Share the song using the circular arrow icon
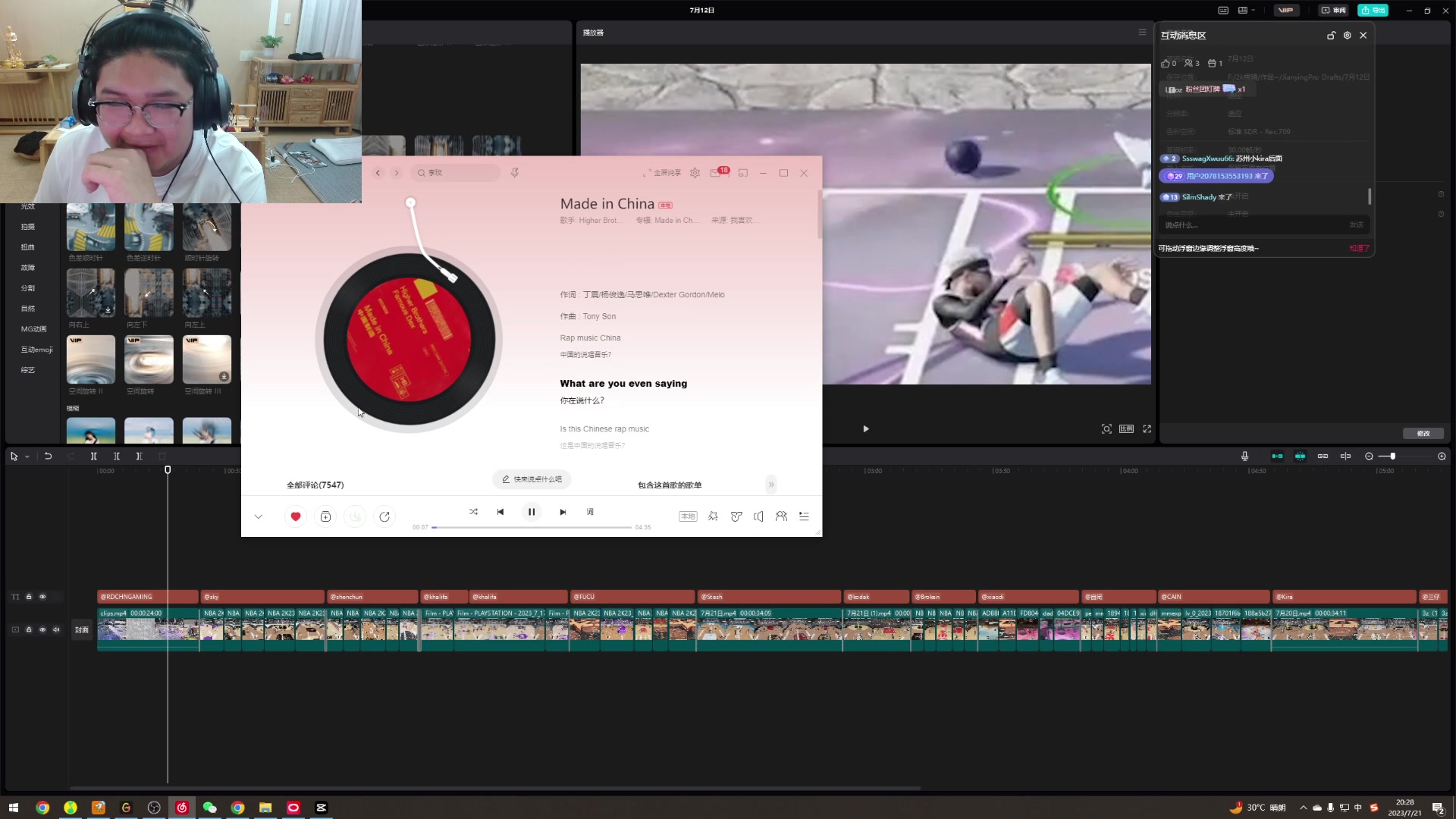Viewport: 1456px width, 819px height. (x=384, y=516)
